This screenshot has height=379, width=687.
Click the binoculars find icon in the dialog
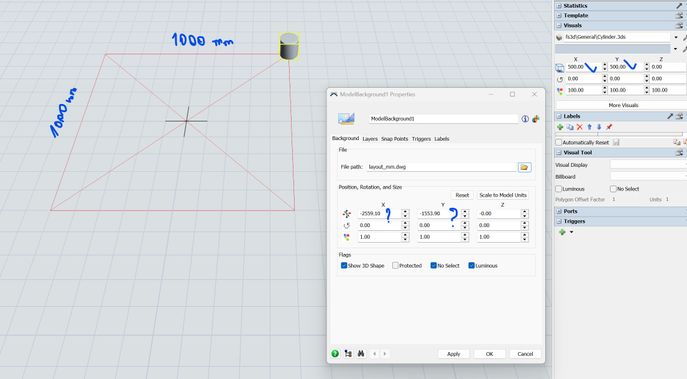[x=361, y=354]
